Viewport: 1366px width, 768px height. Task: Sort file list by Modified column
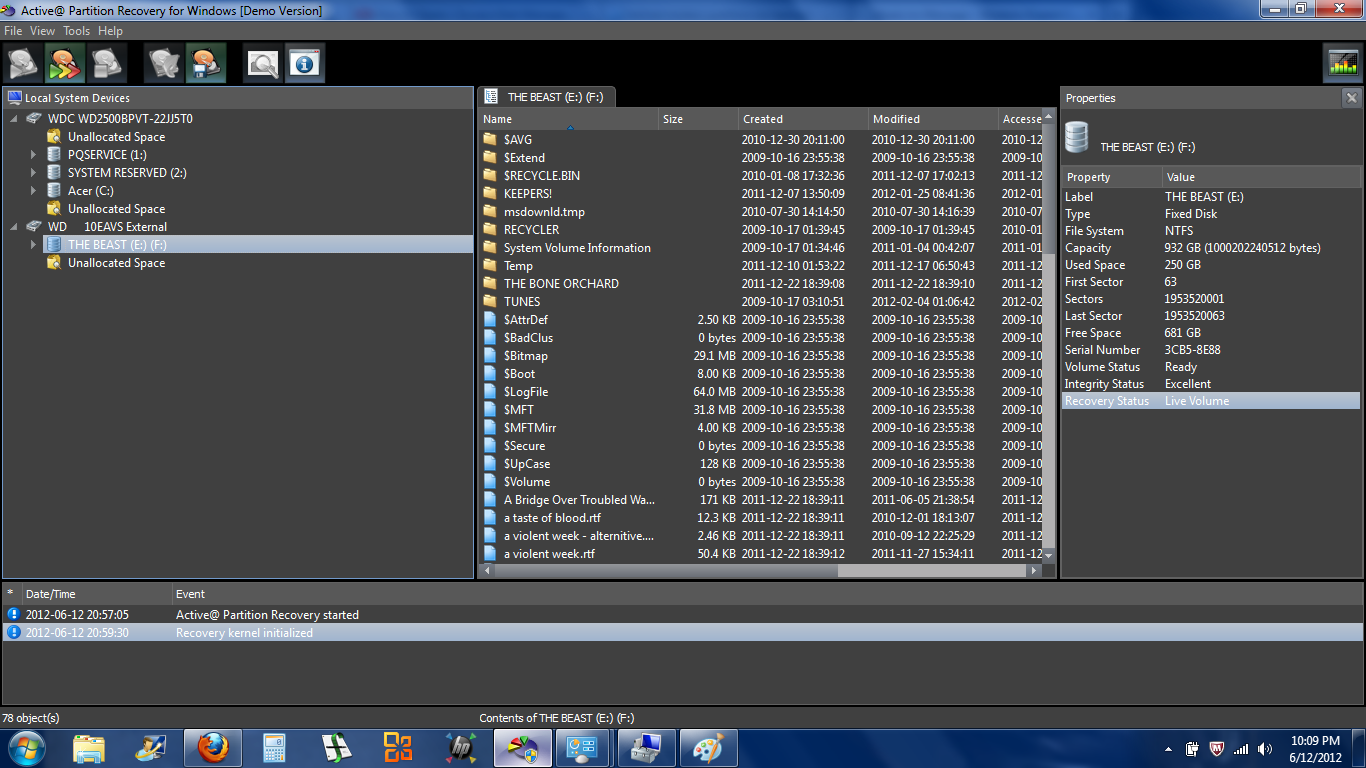[933, 119]
